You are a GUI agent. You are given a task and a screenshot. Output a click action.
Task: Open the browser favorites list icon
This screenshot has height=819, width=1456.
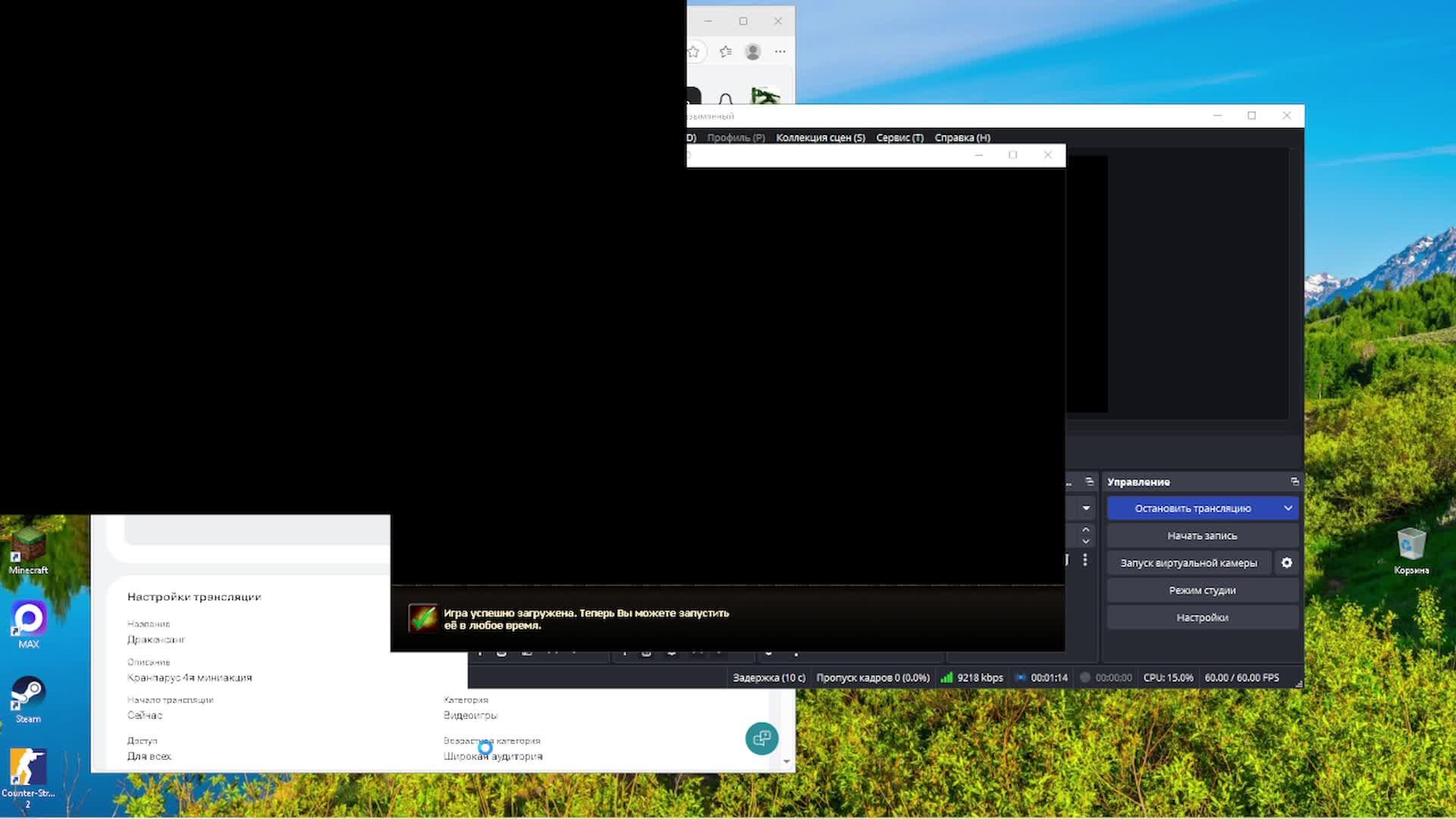(726, 52)
